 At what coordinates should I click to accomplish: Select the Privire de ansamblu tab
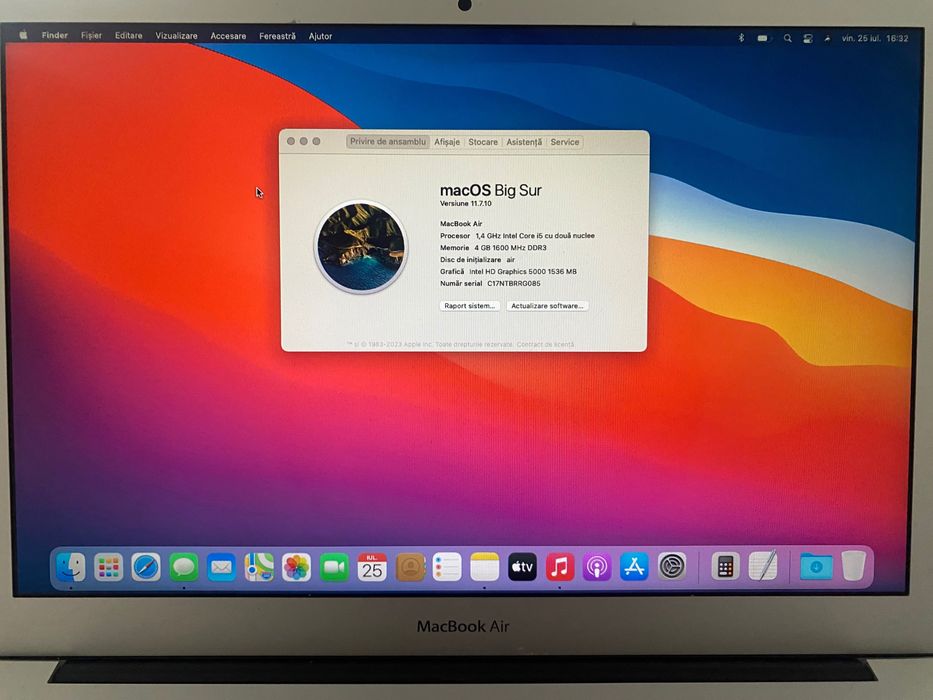click(388, 142)
